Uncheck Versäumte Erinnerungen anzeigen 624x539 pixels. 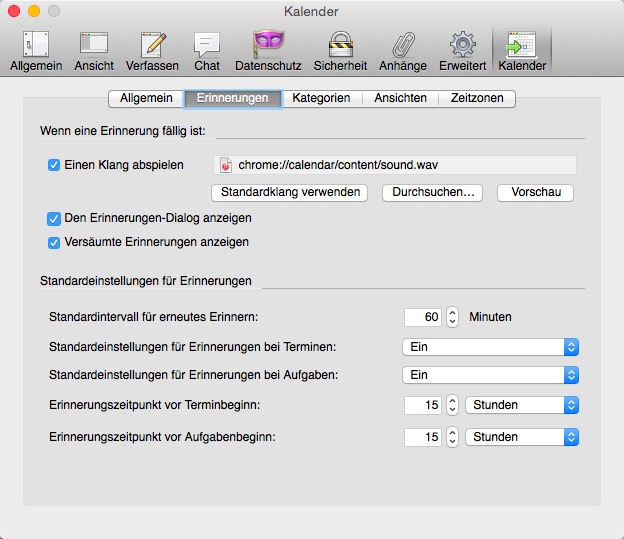pos(54,242)
